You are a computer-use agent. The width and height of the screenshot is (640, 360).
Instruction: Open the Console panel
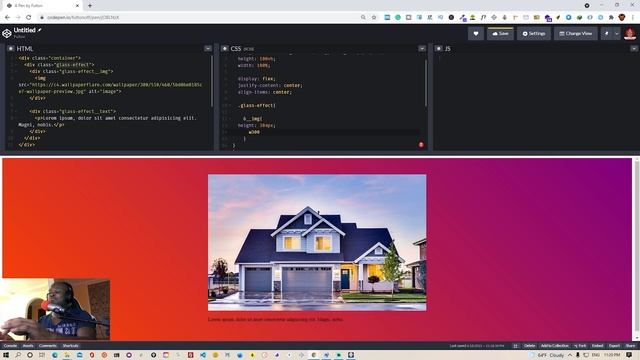pos(10,346)
